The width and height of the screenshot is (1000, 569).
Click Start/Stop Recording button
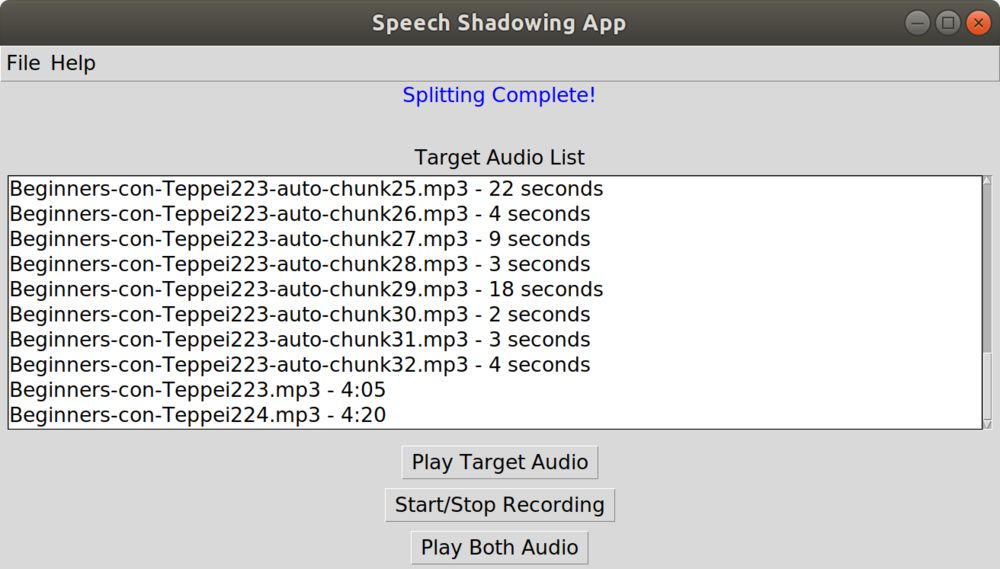tap(499, 505)
